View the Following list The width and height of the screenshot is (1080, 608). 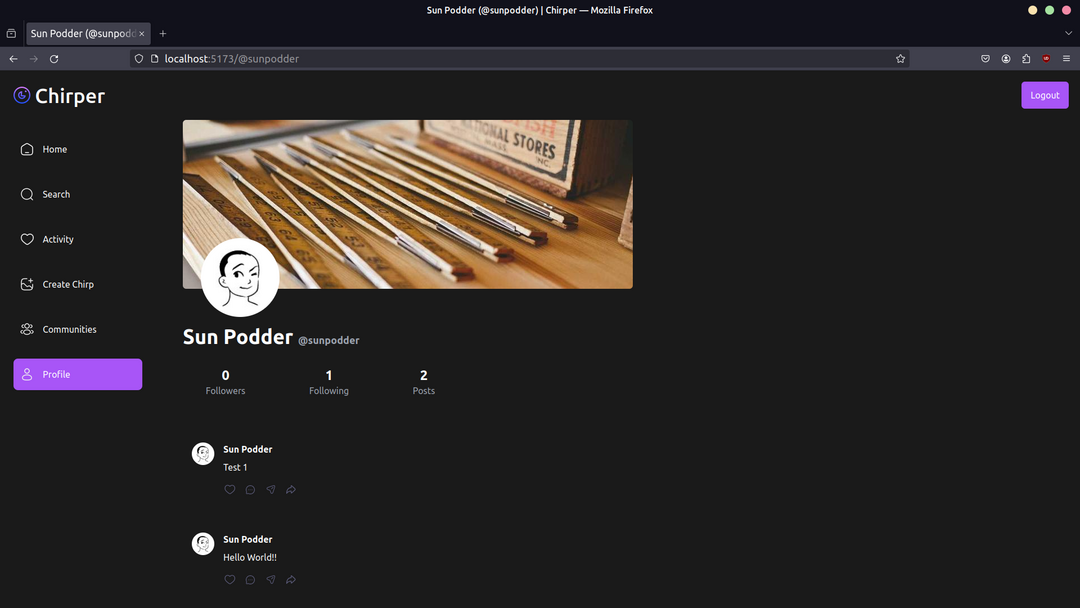(x=329, y=382)
